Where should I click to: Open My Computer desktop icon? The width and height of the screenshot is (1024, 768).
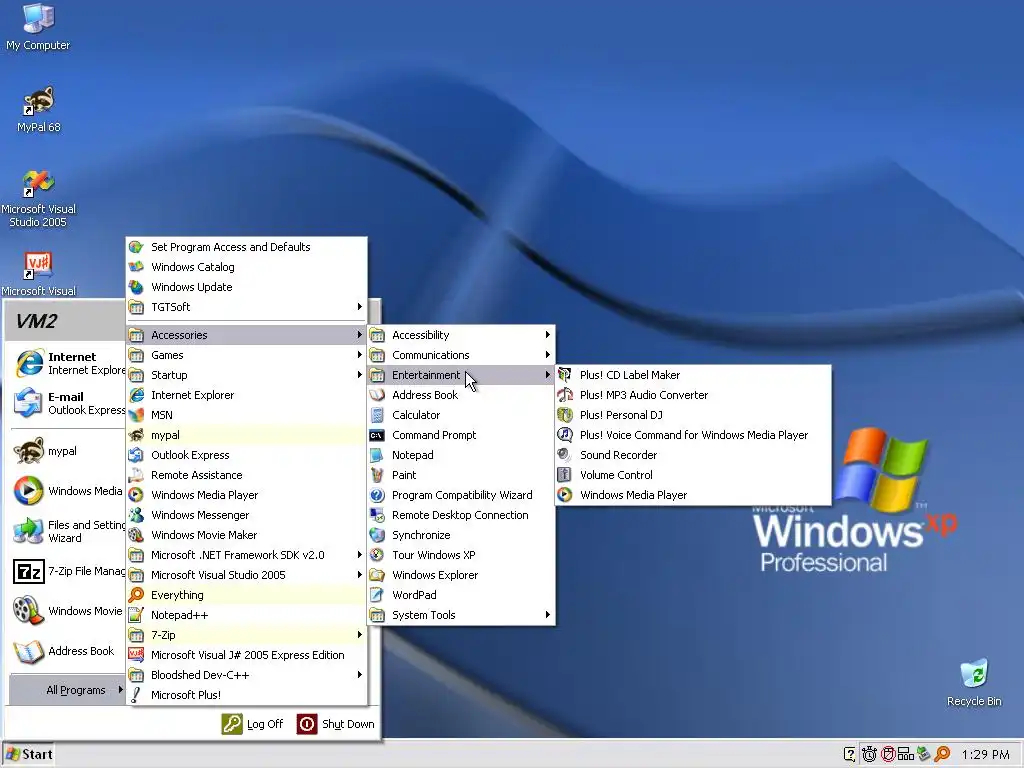point(38,26)
